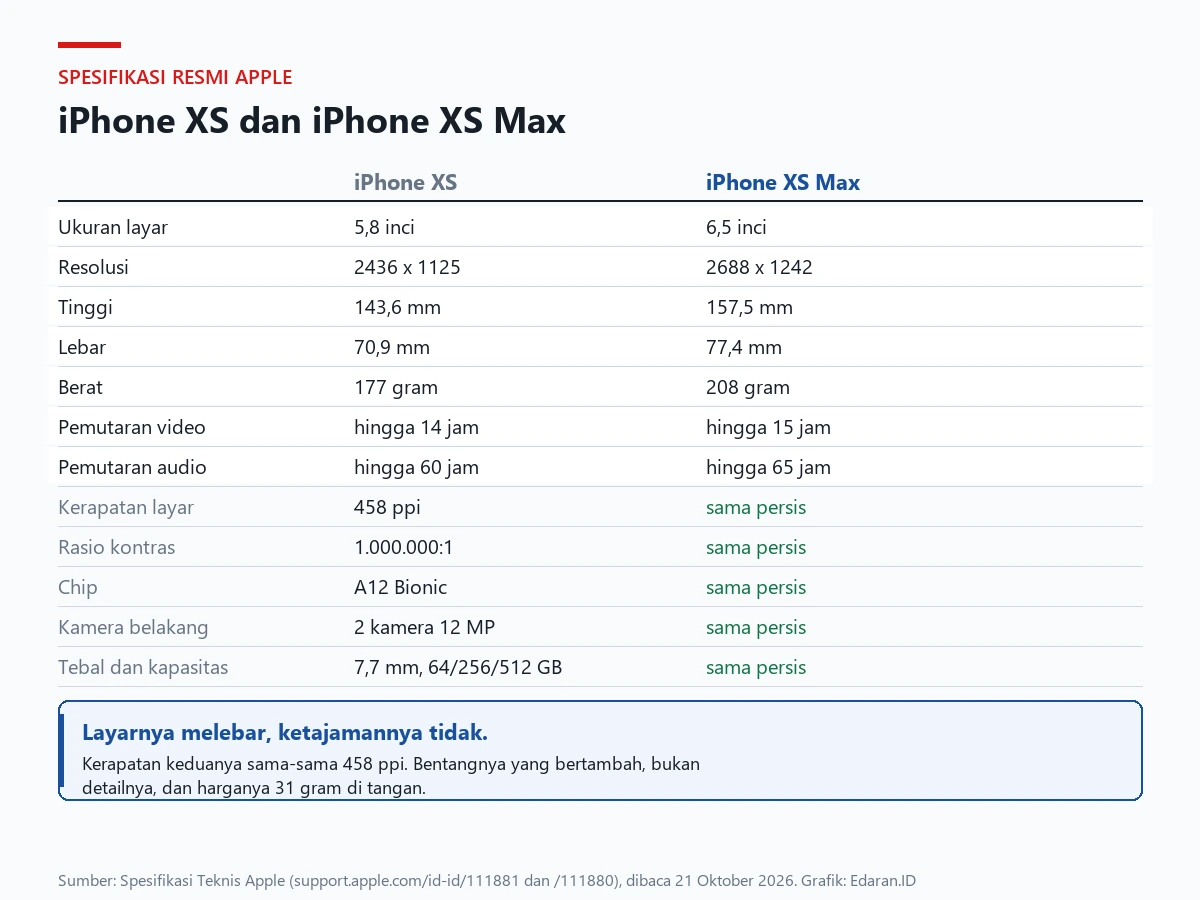Viewport: 1200px width, 900px height.
Task: Select the 'iPhone XS Max' column header
Action: 783,182
